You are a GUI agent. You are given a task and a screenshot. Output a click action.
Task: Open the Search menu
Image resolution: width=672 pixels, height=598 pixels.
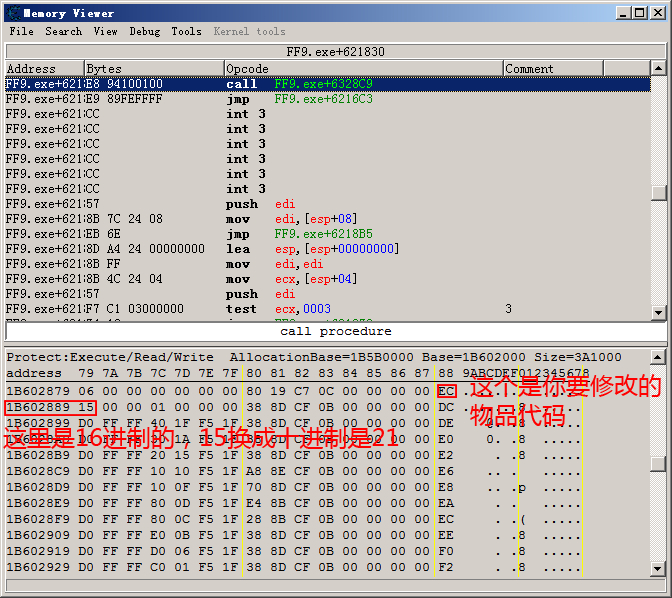click(63, 31)
